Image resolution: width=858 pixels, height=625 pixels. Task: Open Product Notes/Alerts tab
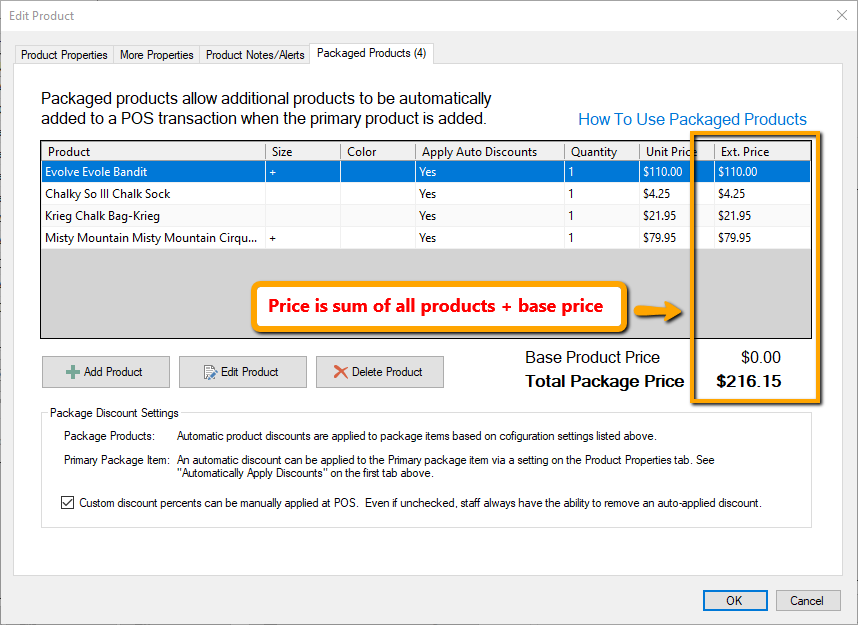click(255, 55)
